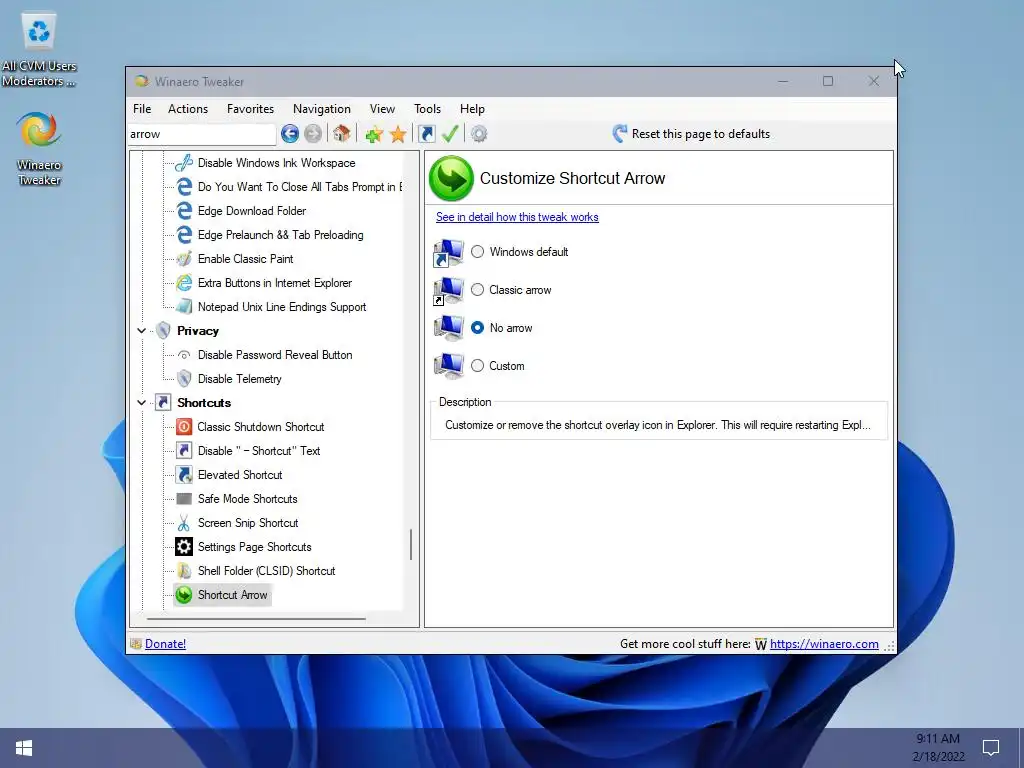The height and width of the screenshot is (768, 1024).
Task: Click the shortcut arrow toolbar icon
Action: (426, 134)
